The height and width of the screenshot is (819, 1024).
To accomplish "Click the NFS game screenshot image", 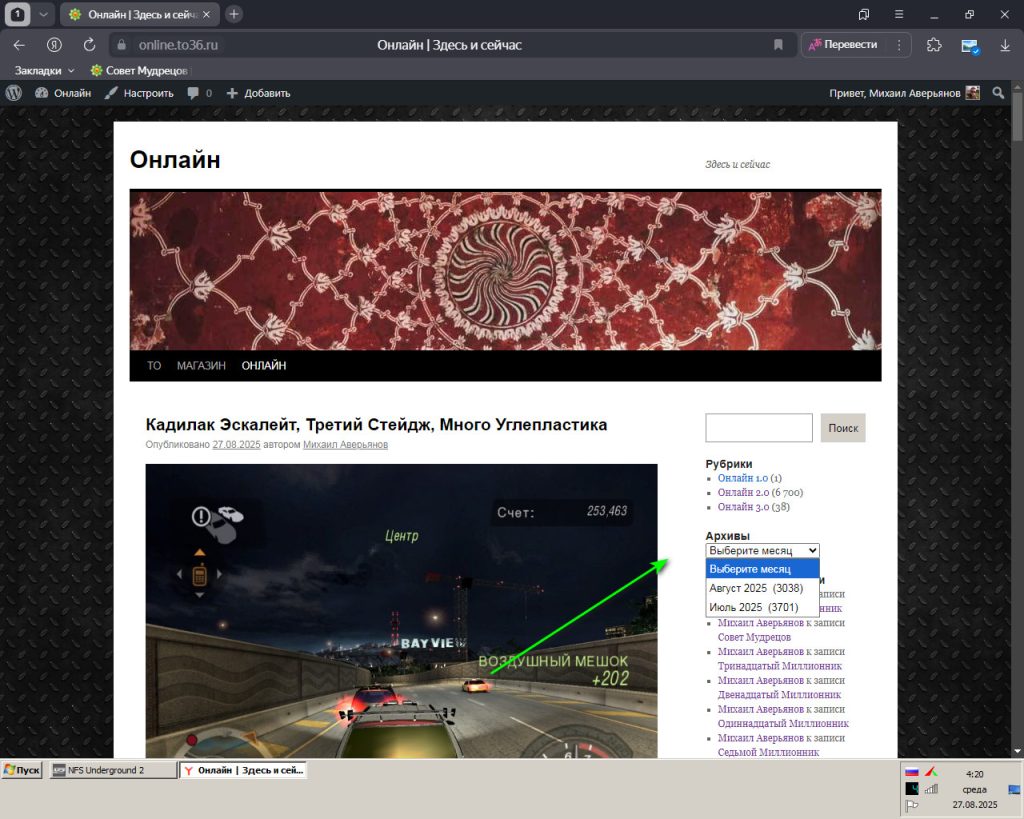I will coord(401,611).
